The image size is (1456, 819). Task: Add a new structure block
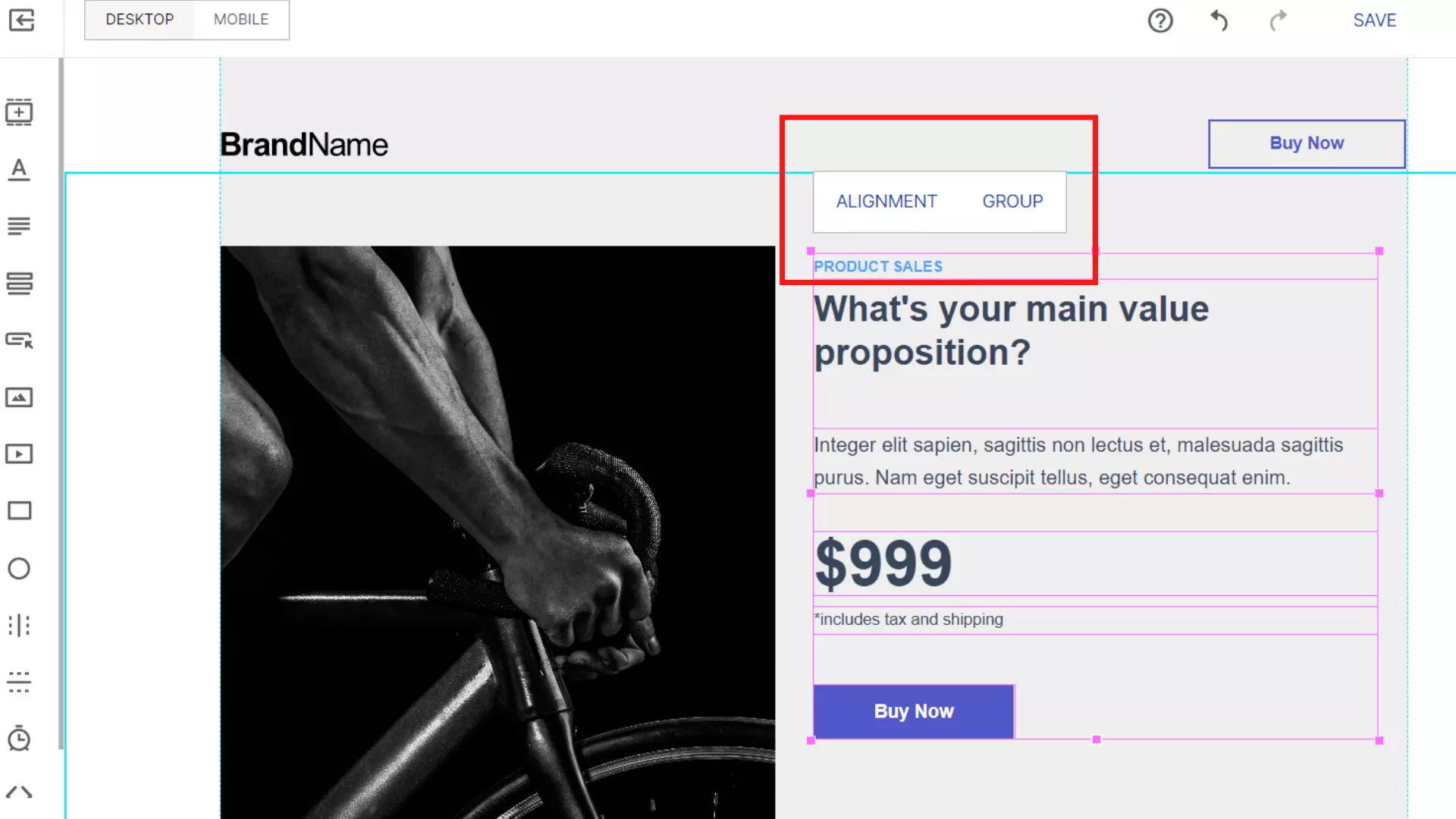click(19, 111)
